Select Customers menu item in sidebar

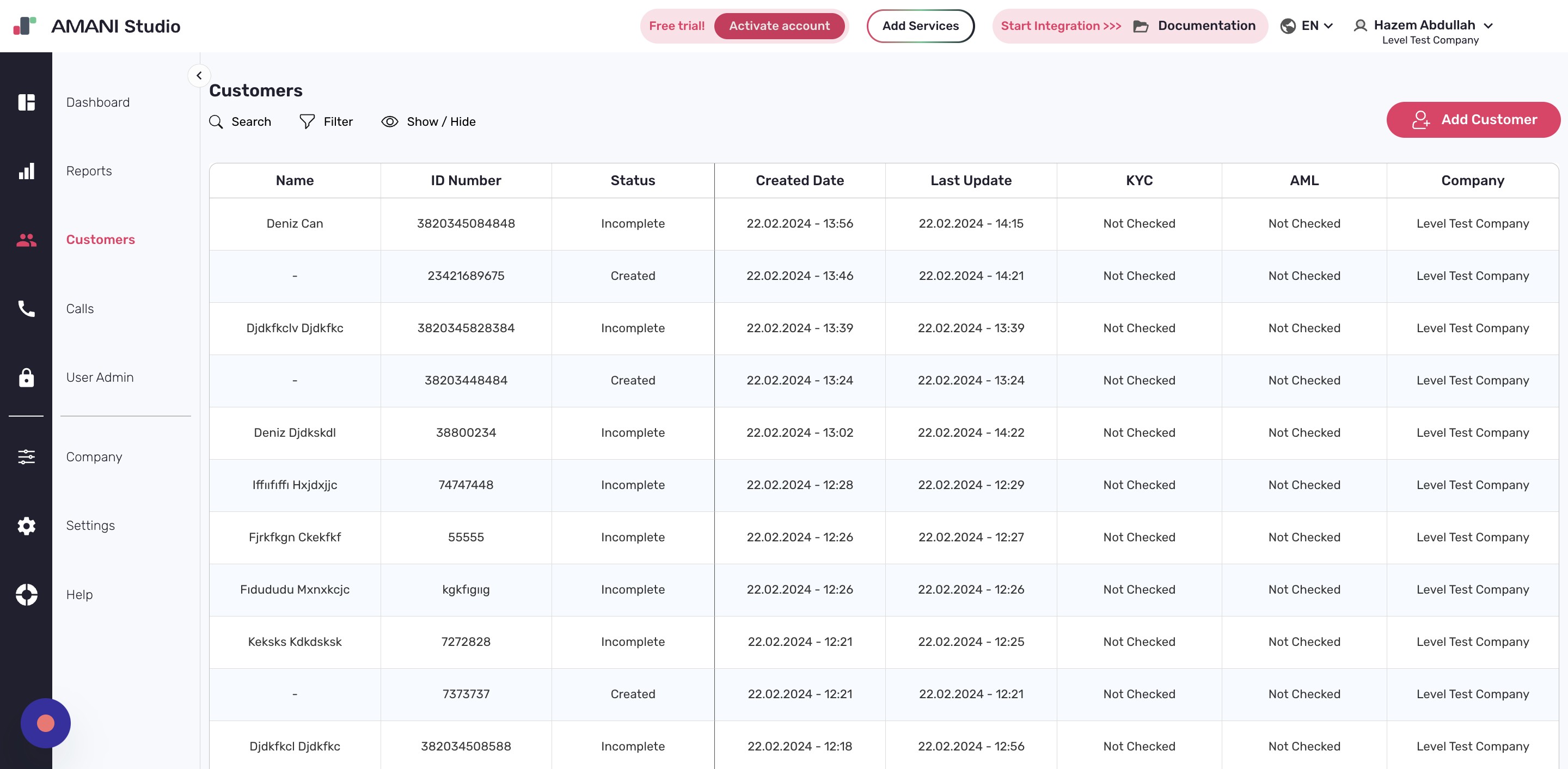pyautogui.click(x=100, y=239)
